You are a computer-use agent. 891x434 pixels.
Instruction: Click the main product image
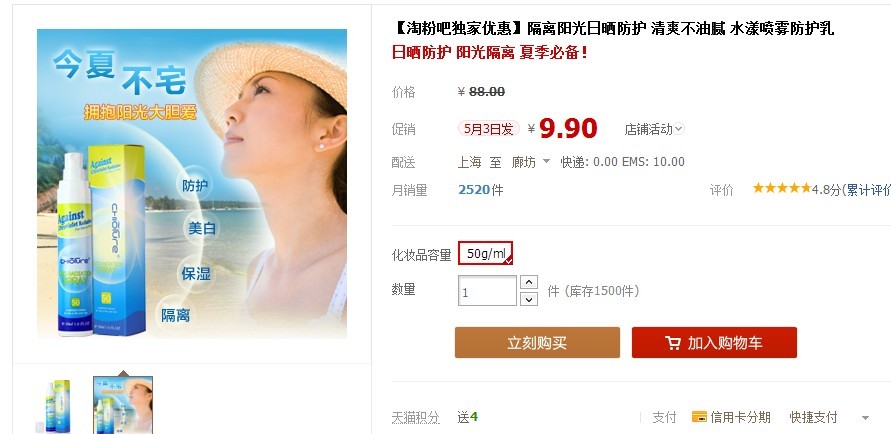point(192,183)
